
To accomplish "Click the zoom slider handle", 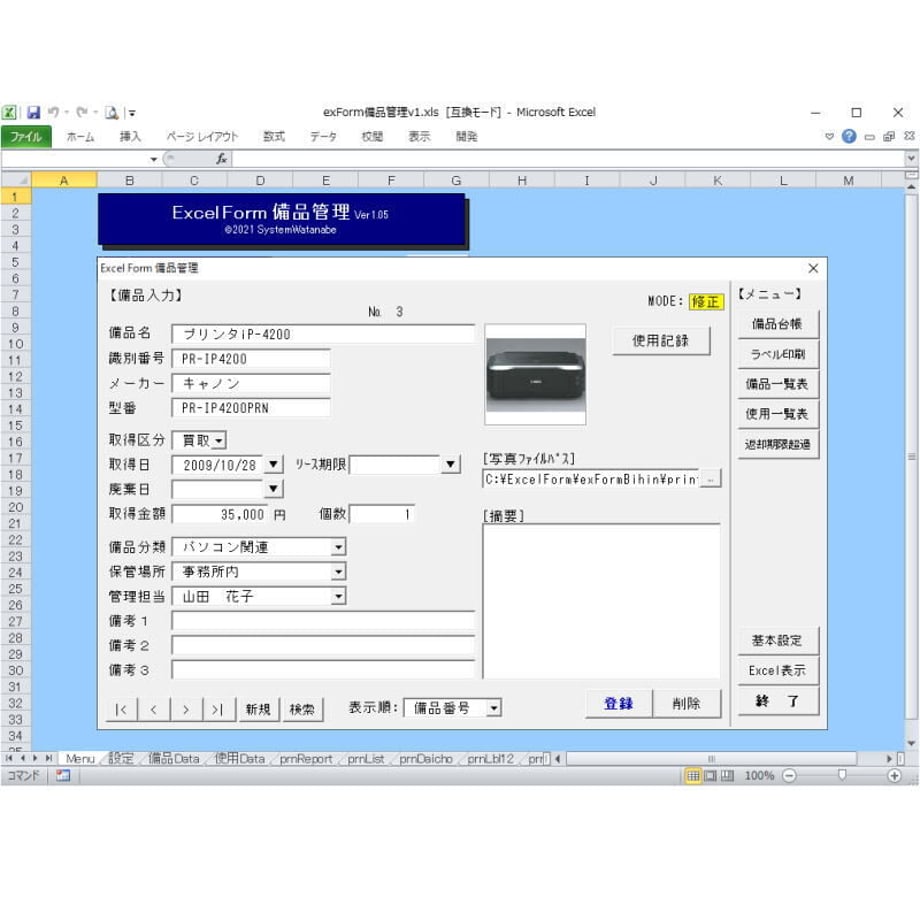I will [x=842, y=776].
